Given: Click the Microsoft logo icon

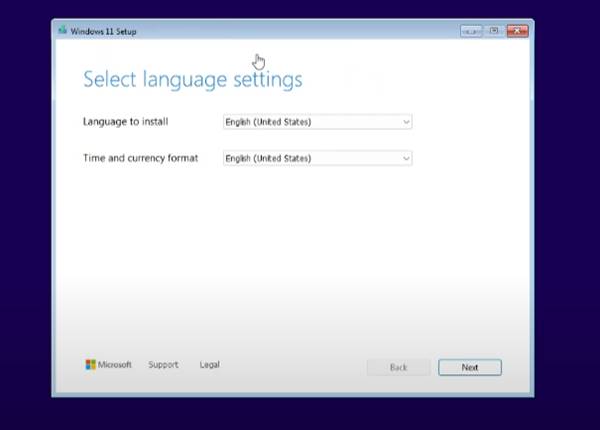Looking at the screenshot, I should click(91, 365).
